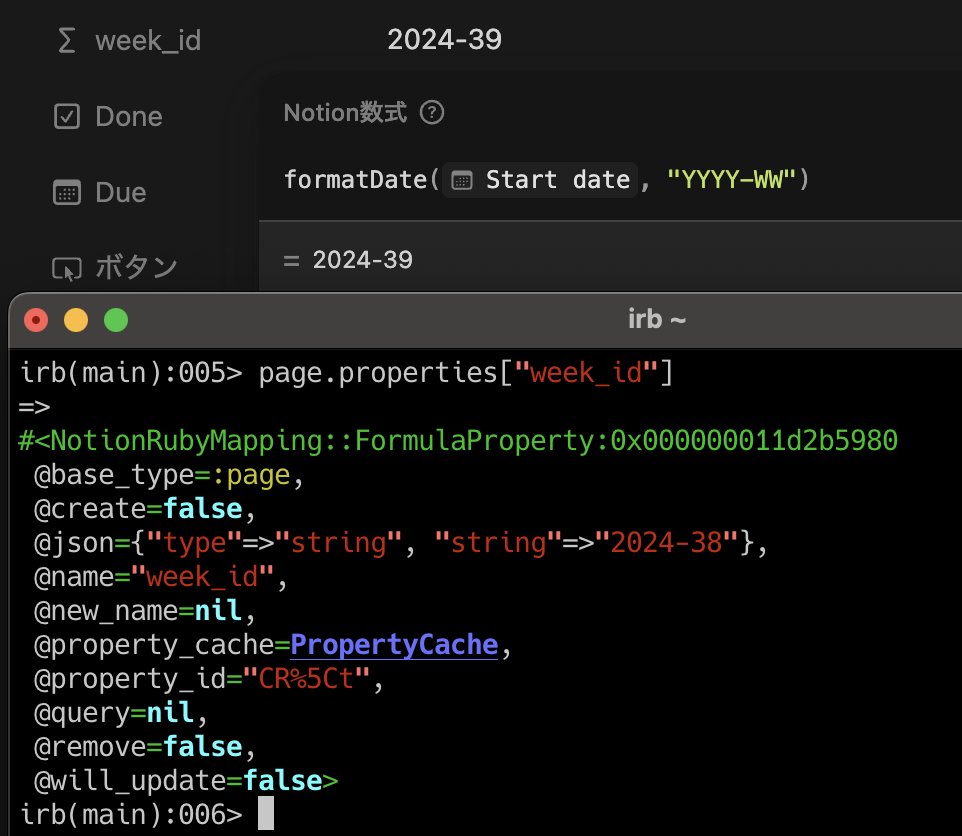This screenshot has height=836, width=962.
Task: Click the @new_name=nil line
Action: tap(145, 611)
